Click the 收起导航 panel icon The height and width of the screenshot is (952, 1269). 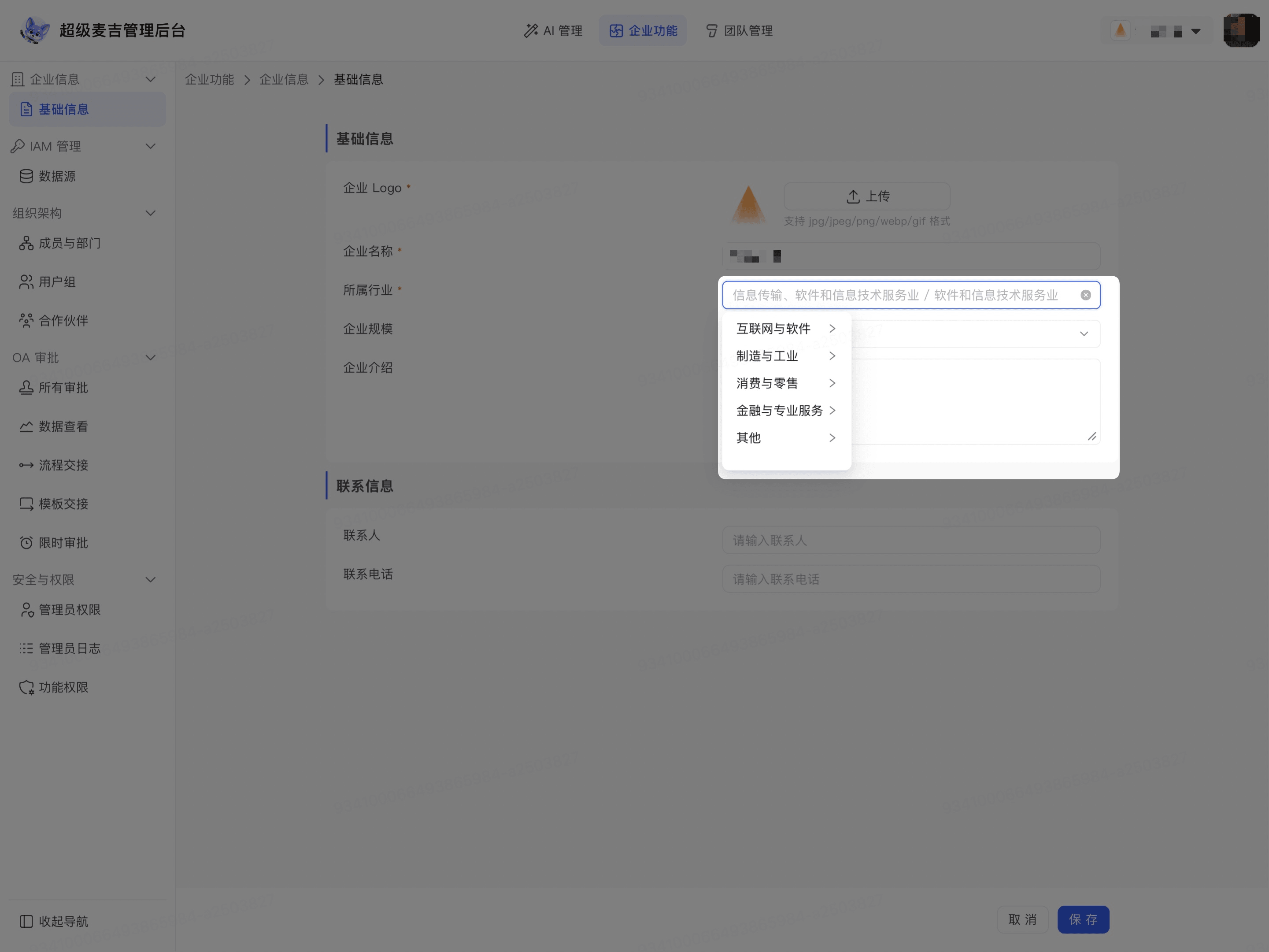click(26, 921)
